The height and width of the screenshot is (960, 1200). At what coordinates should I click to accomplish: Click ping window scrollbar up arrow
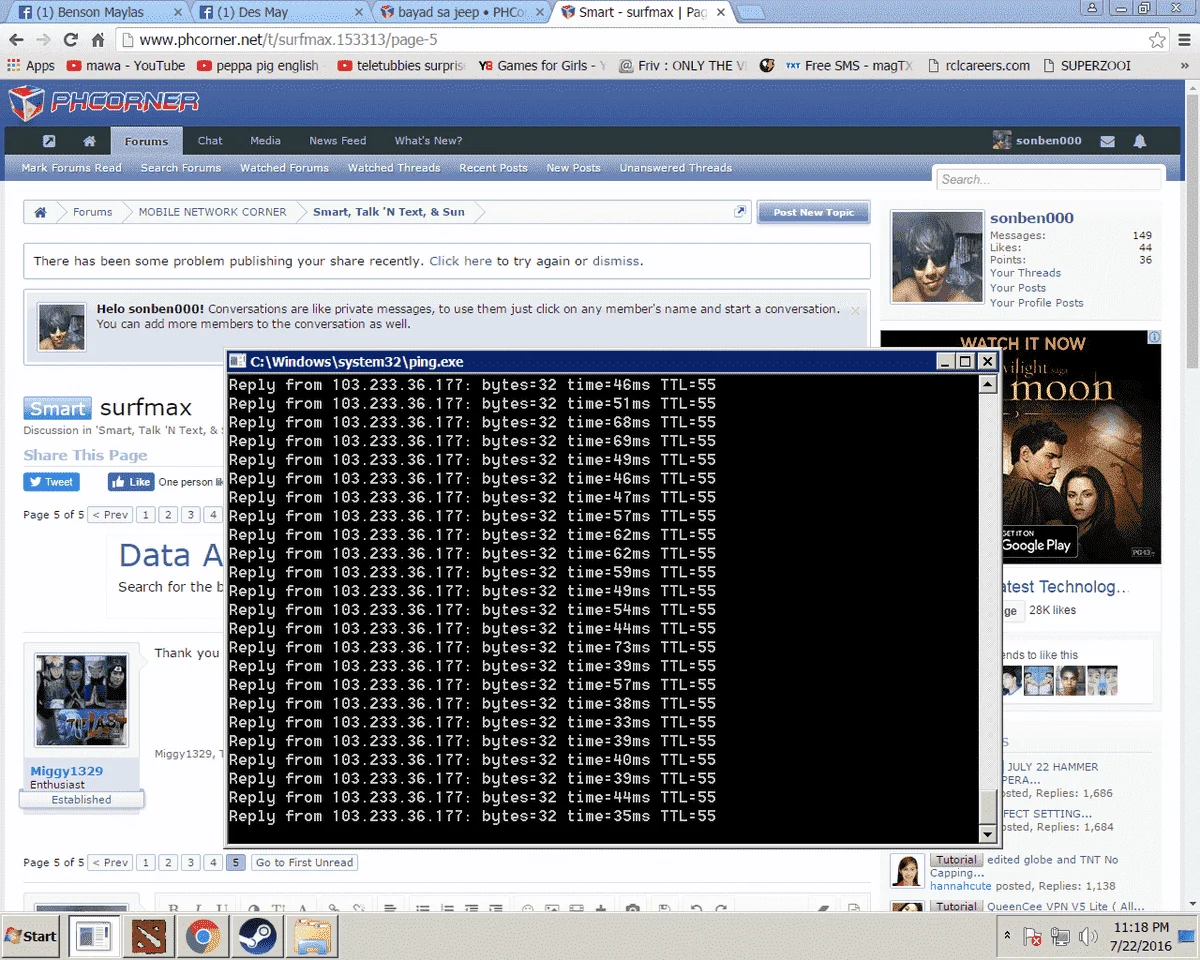coord(987,384)
